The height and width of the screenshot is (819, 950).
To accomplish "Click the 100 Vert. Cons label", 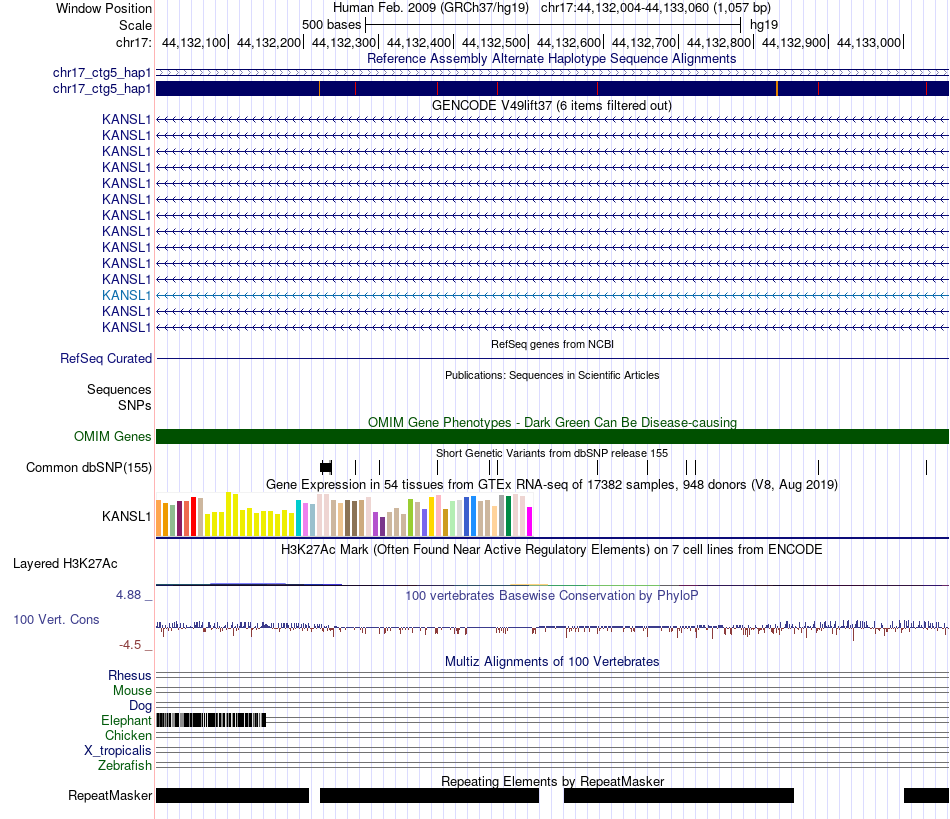I will (x=56, y=620).
